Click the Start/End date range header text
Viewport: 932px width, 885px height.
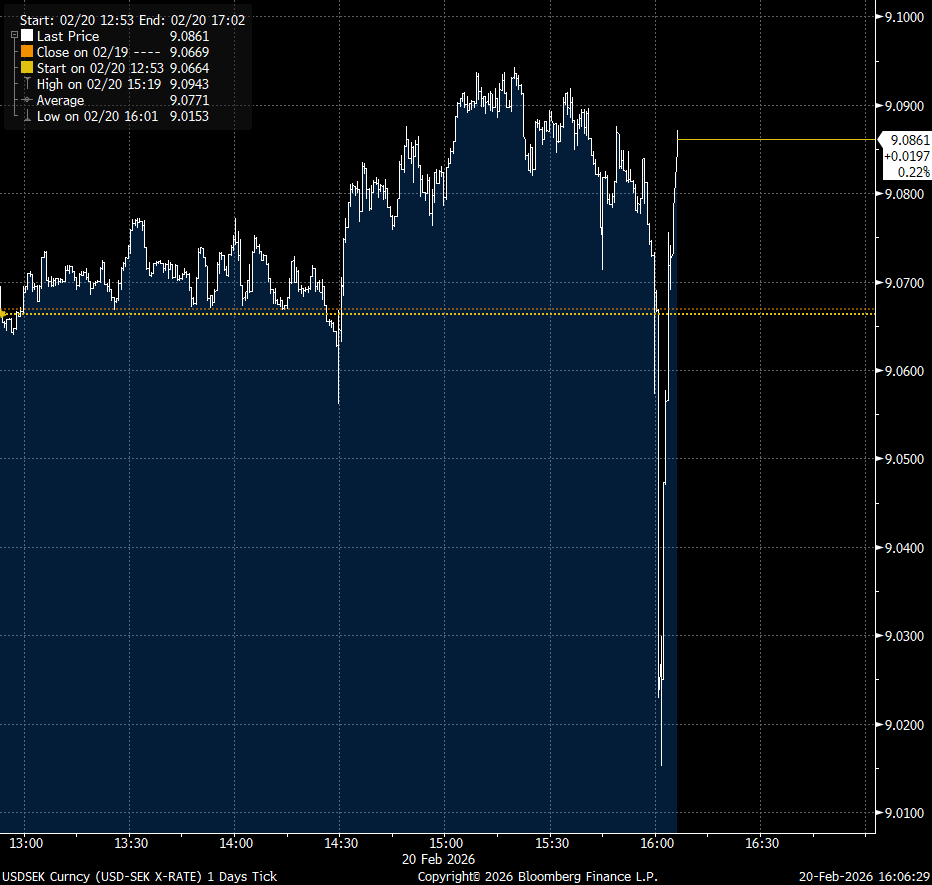coord(133,20)
